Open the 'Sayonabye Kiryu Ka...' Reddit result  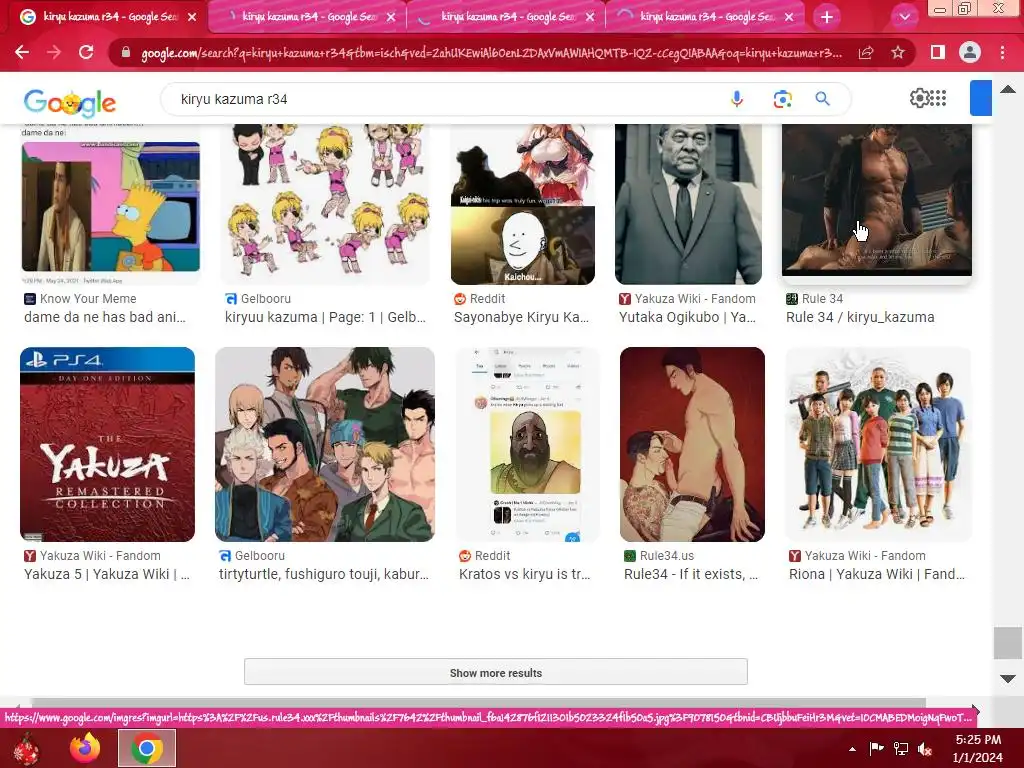tap(521, 317)
